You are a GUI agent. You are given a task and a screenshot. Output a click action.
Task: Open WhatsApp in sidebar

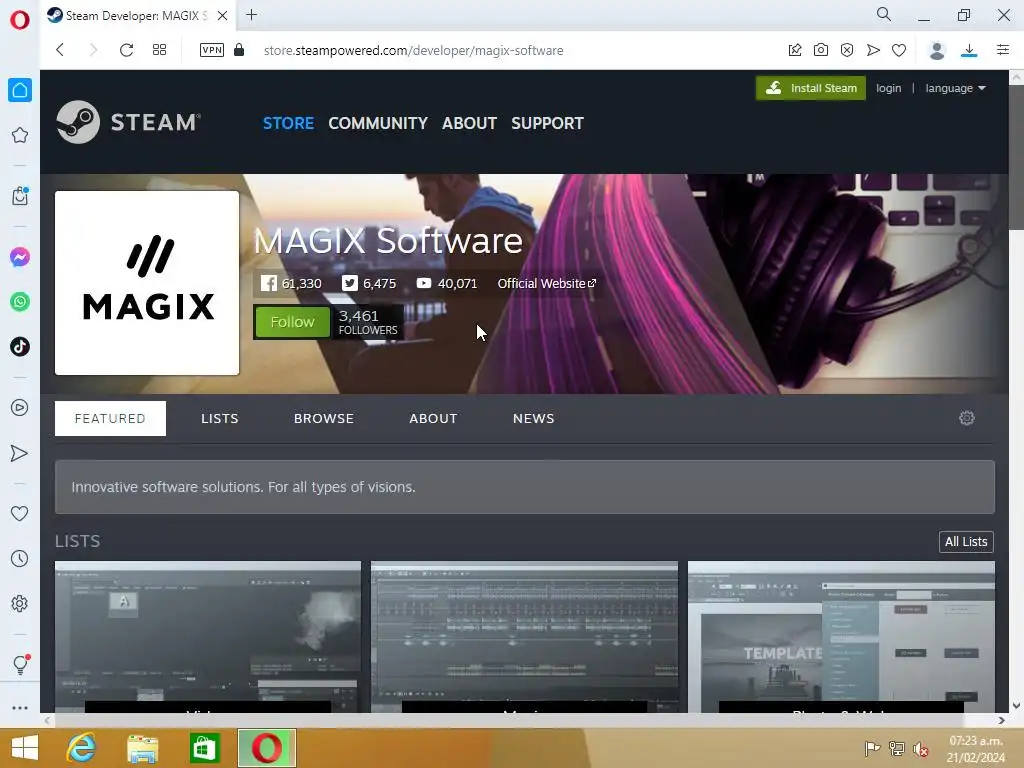20,302
